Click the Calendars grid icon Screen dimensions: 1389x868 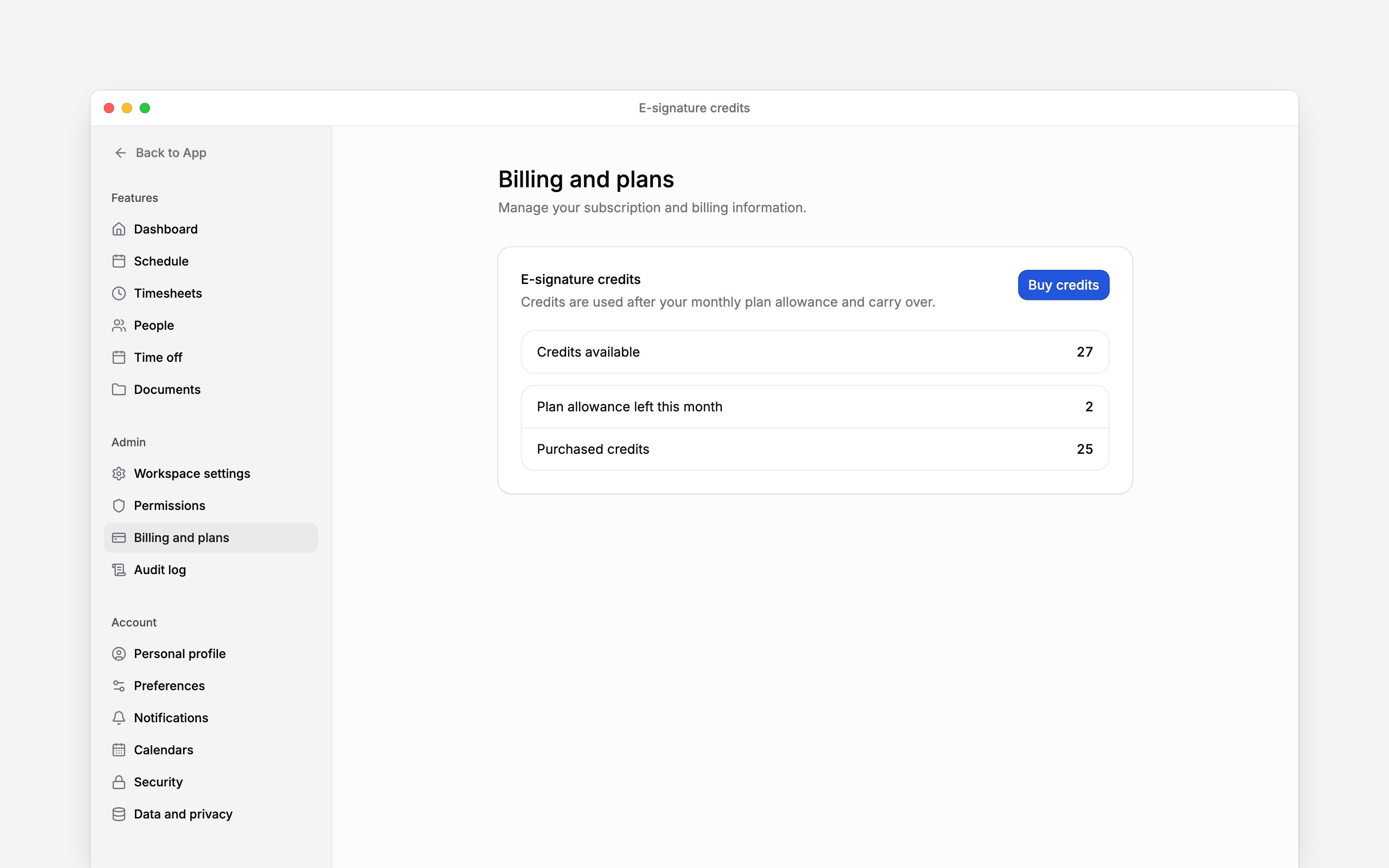pyautogui.click(x=119, y=751)
